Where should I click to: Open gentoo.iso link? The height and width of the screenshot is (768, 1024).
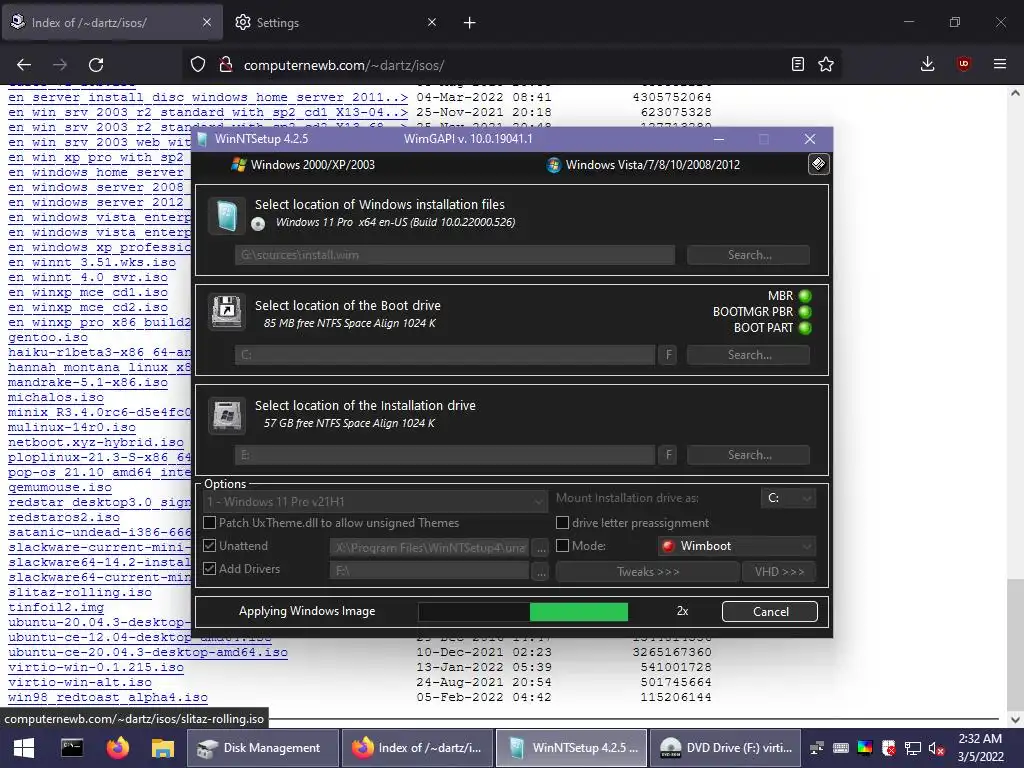(48, 337)
